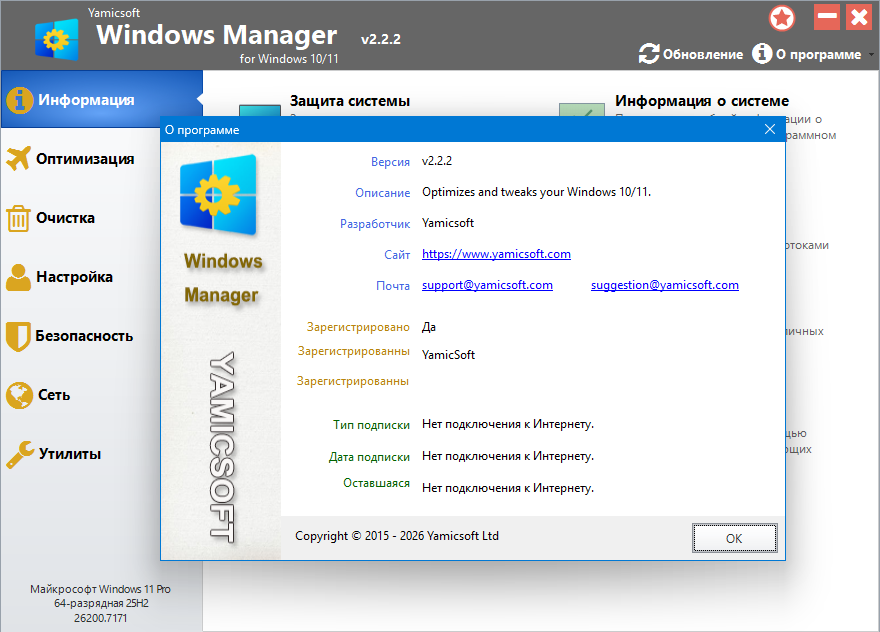880x632 pixels.
Task: Expand the О программе dropdown arrow
Action: coord(870,55)
